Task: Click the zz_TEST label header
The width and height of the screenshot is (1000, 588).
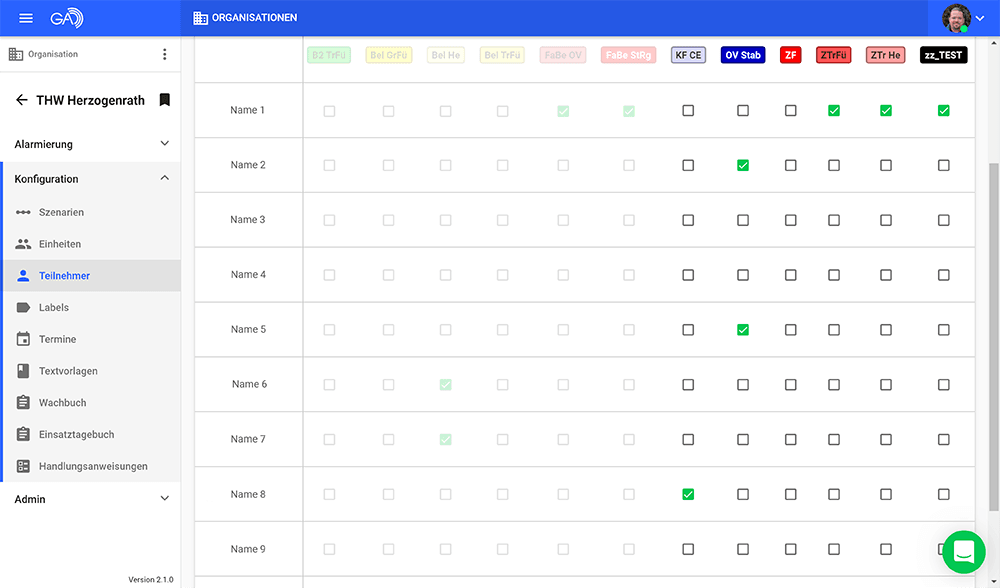Action: (943, 55)
